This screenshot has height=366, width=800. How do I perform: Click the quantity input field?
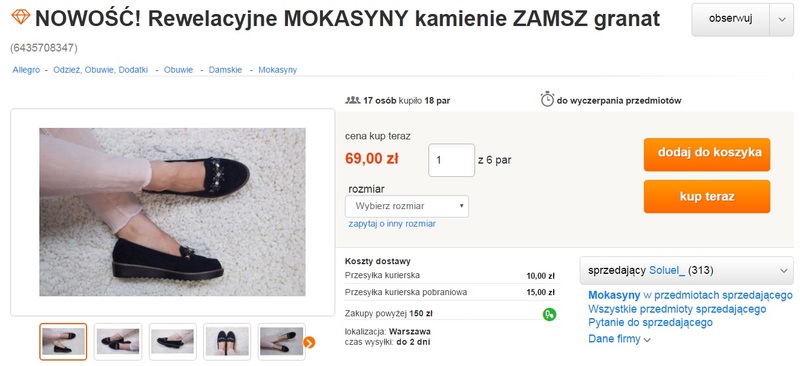pos(452,160)
